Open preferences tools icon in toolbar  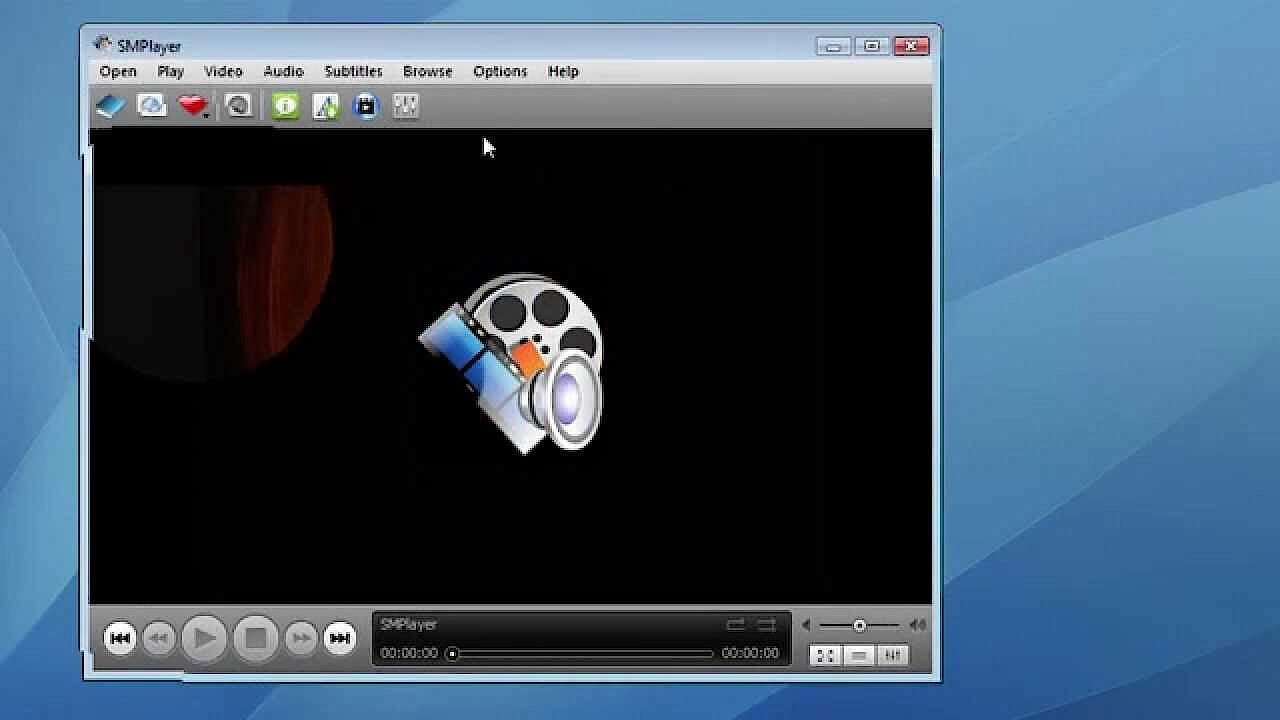(x=405, y=105)
